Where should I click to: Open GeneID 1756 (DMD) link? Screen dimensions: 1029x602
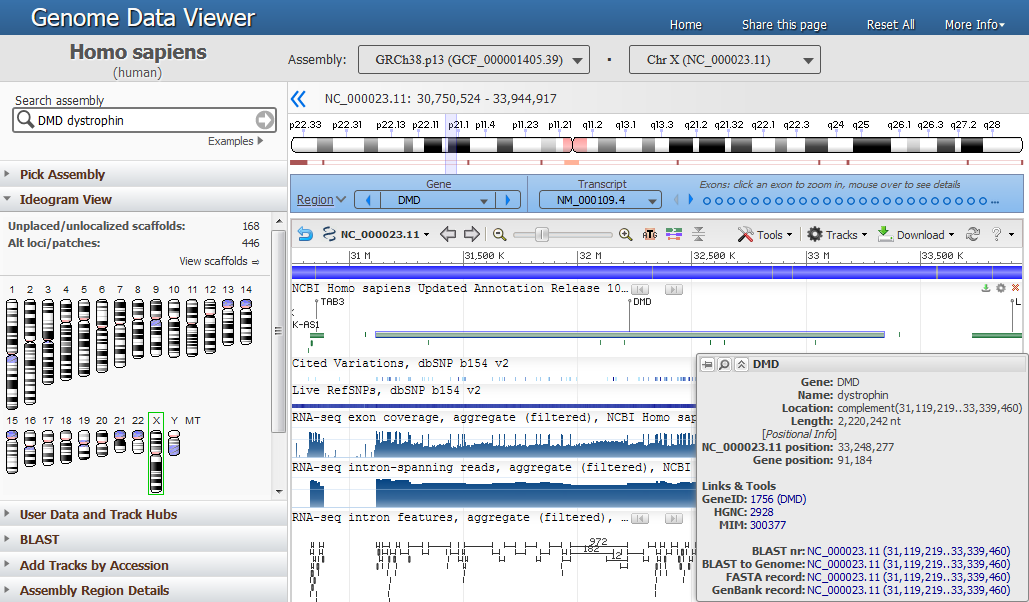tap(778, 499)
